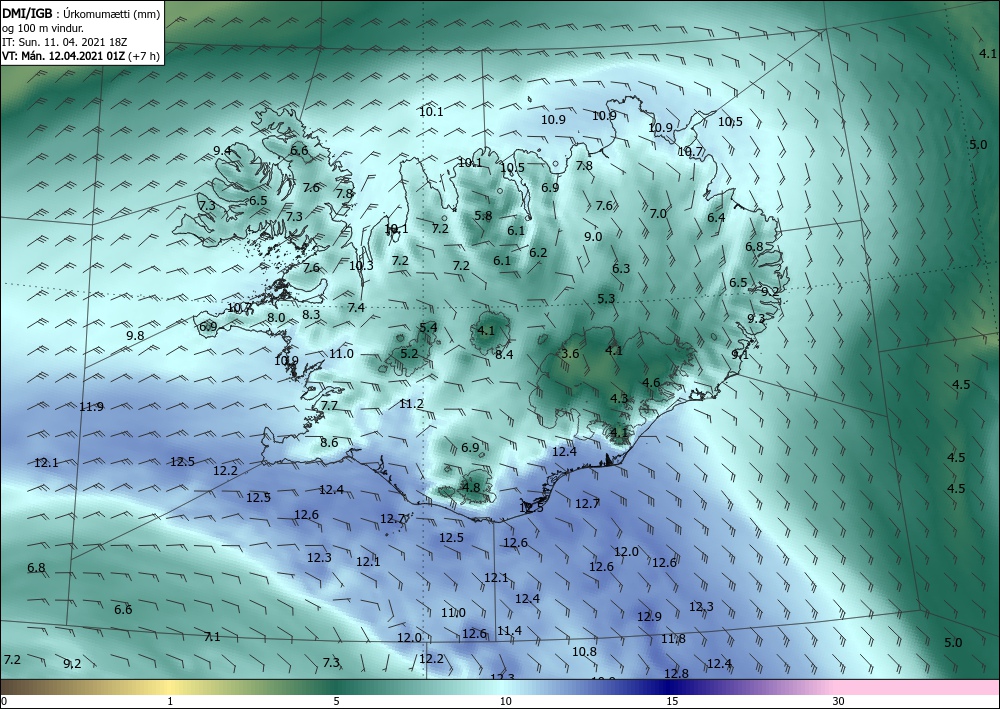Viewport: 1000px width, 709px height.
Task: Click the 7.0 value in the northeast
Action: click(x=658, y=214)
